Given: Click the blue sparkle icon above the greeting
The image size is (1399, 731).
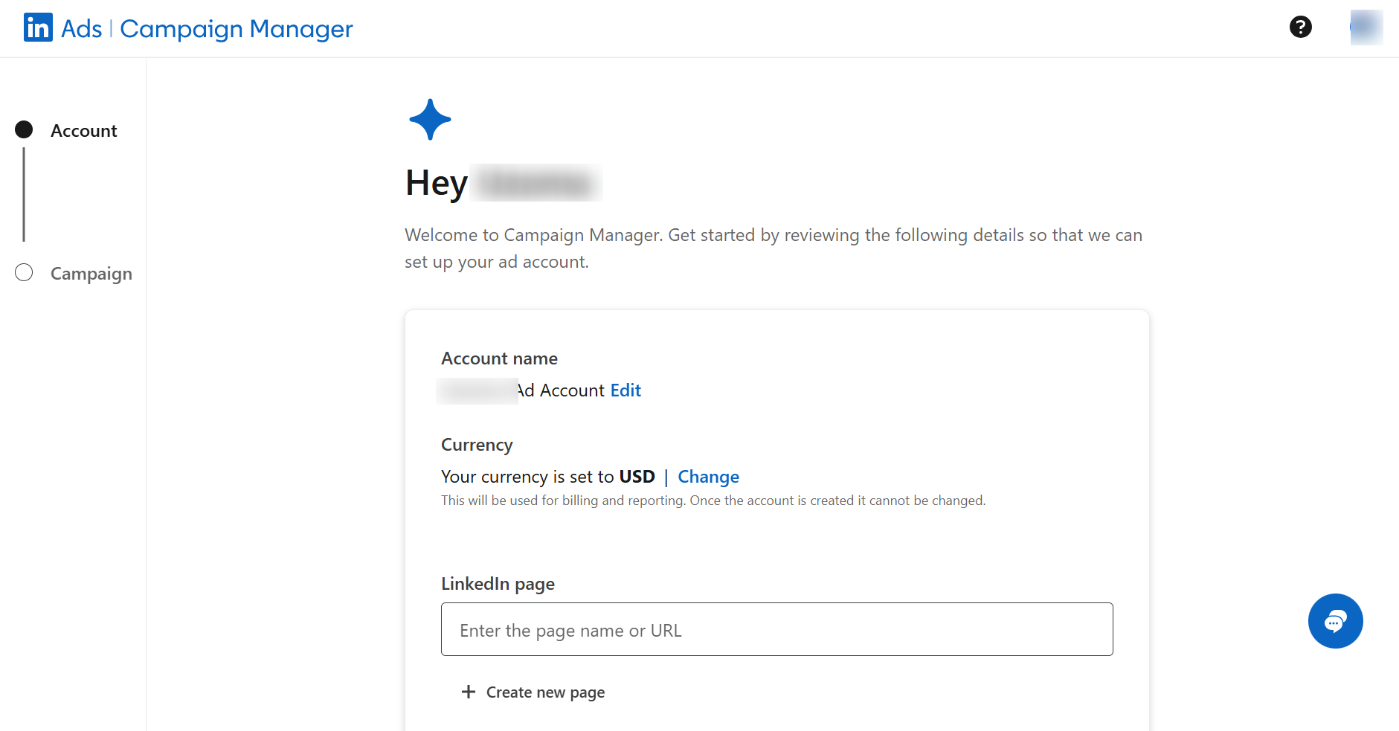Looking at the screenshot, I should 430,119.
